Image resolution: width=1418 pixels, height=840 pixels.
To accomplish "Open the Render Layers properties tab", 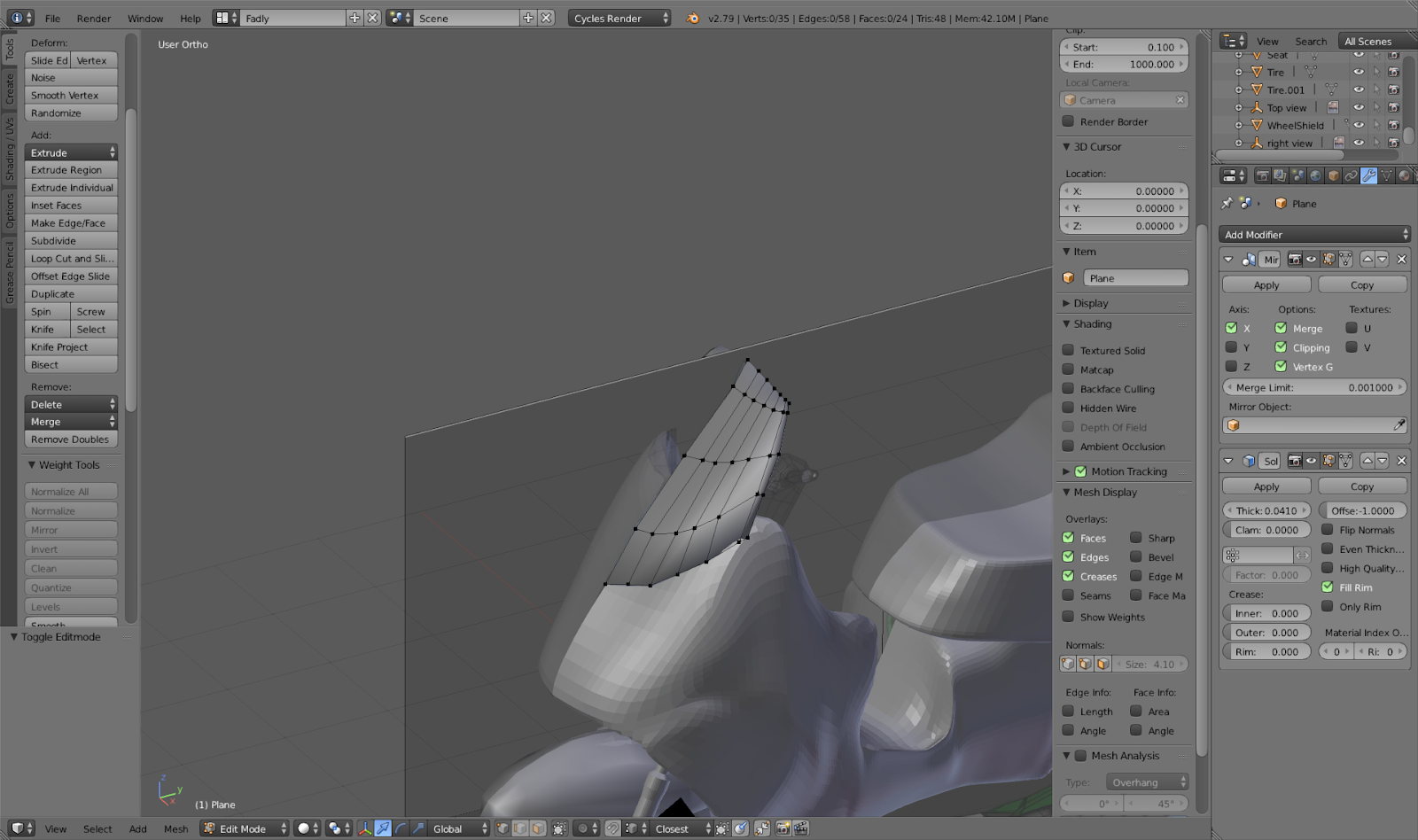I will [x=1281, y=175].
